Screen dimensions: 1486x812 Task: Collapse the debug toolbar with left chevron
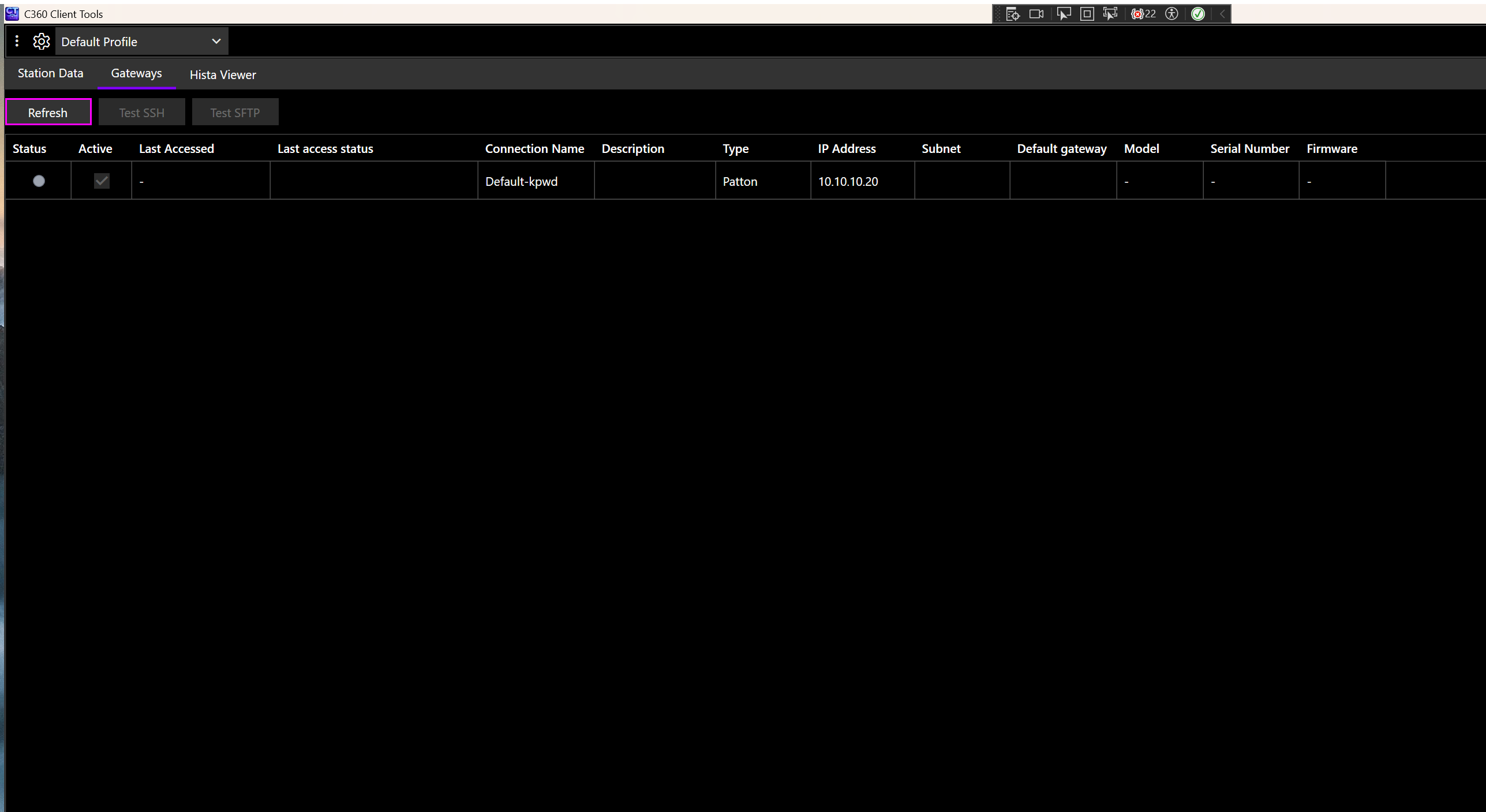pos(1222,14)
